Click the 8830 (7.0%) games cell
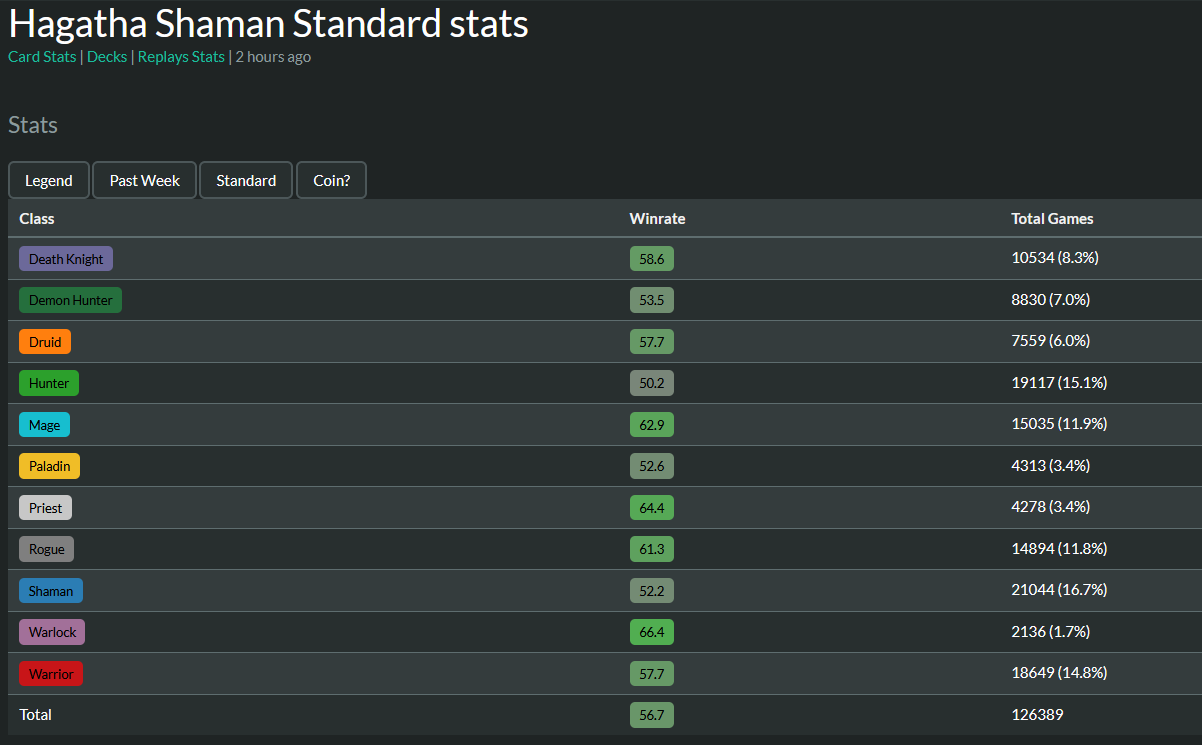 [1051, 299]
